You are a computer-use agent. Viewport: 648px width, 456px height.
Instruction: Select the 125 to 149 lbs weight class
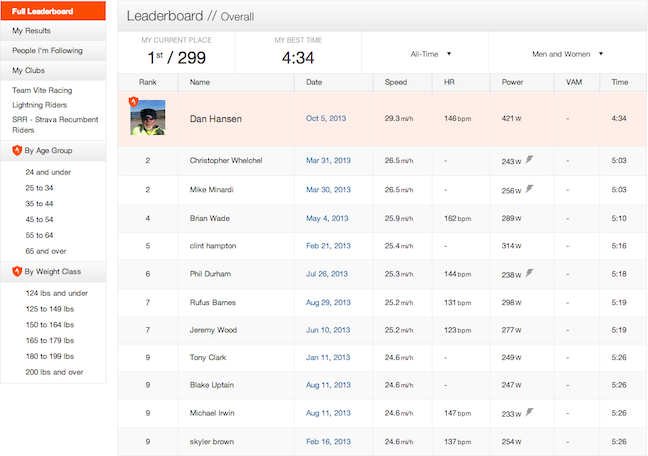coord(50,309)
